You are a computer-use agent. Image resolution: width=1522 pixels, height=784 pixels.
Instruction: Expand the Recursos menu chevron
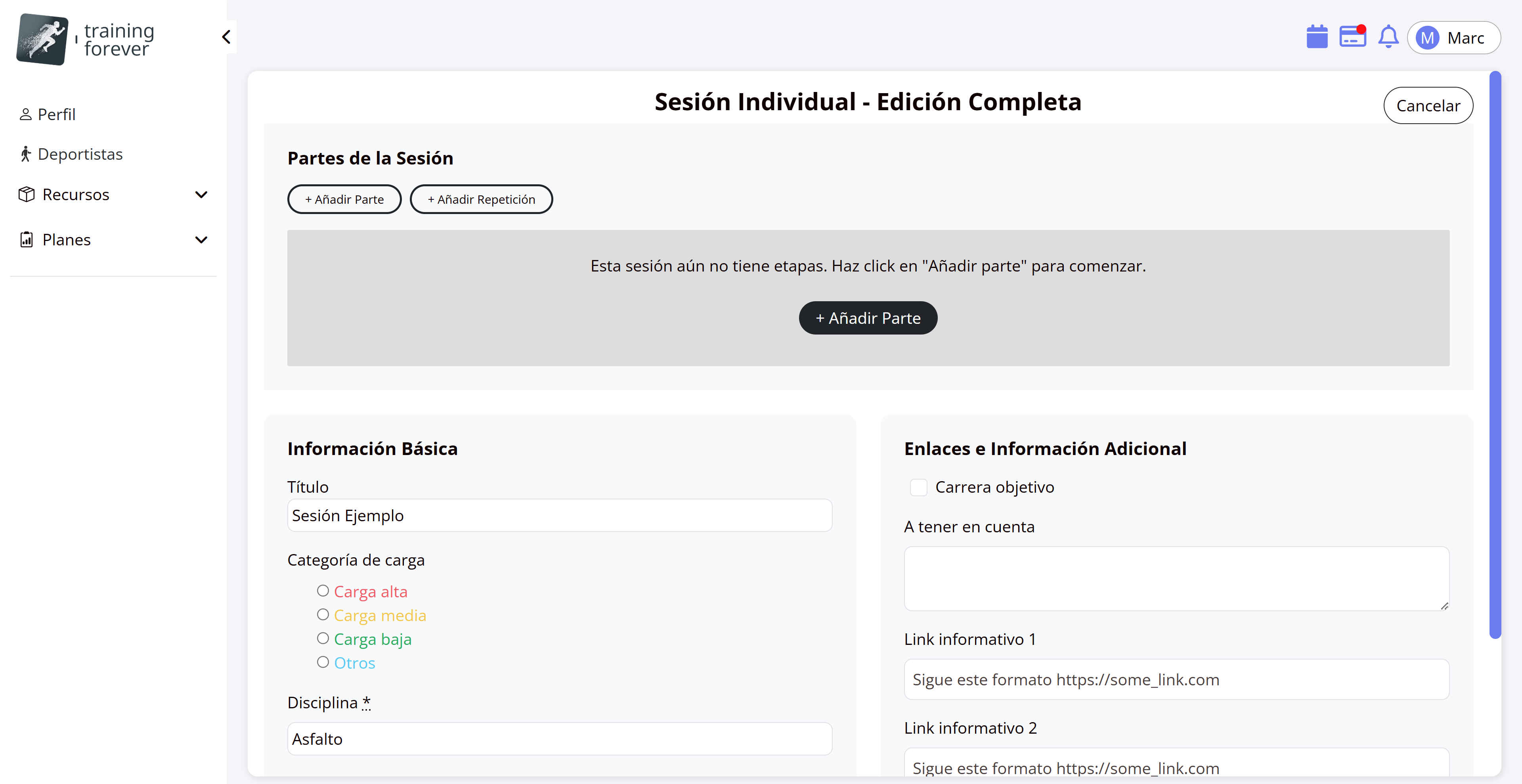[x=201, y=195]
